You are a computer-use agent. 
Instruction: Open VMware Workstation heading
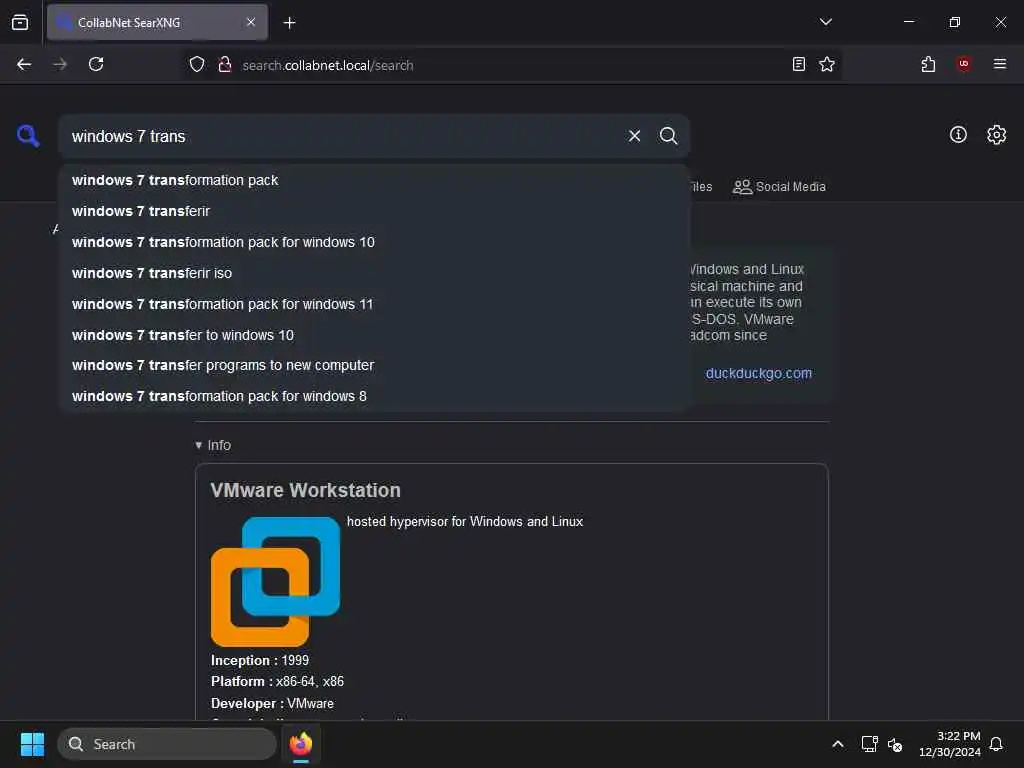pyautogui.click(x=305, y=490)
